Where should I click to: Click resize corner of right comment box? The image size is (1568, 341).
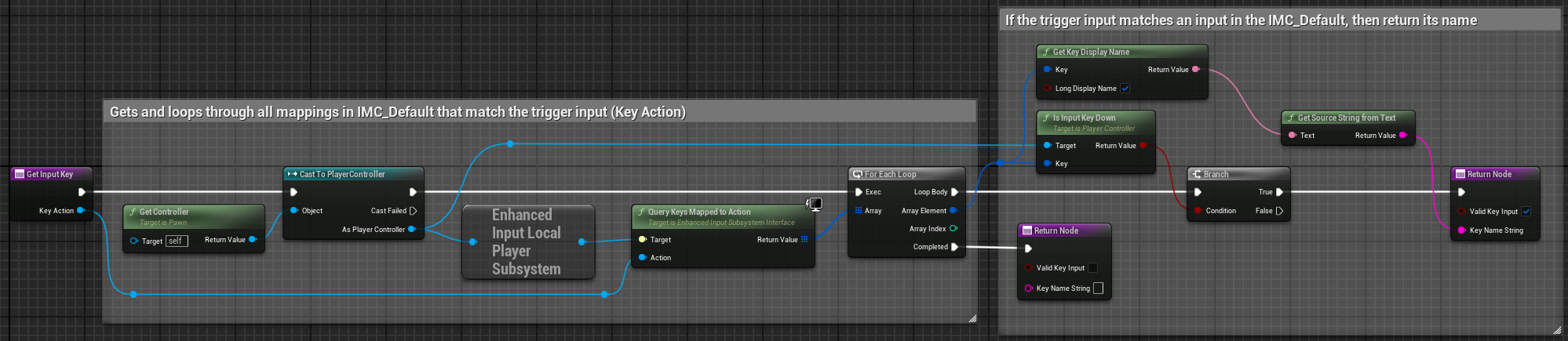(1557, 330)
